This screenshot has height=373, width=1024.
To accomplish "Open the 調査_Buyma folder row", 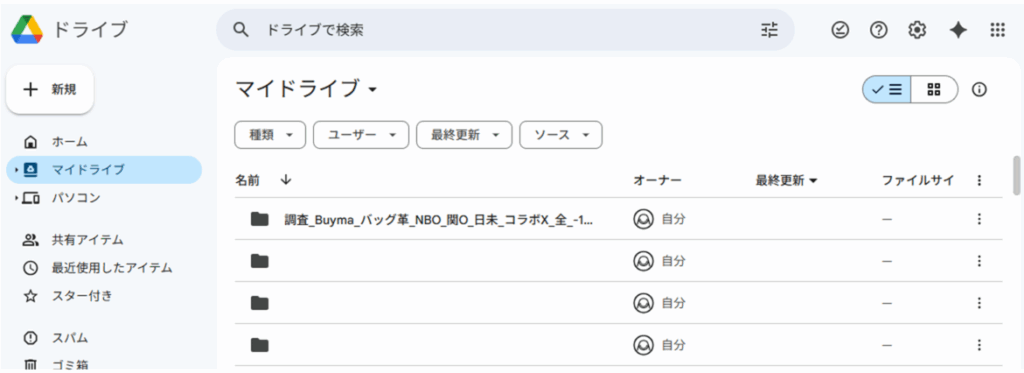I will pos(618,219).
